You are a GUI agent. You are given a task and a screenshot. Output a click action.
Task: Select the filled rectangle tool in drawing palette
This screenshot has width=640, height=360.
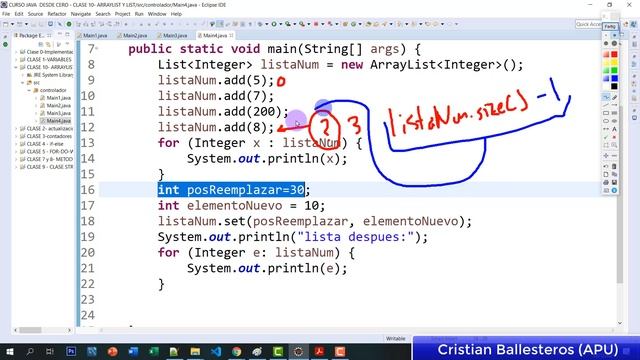pyautogui.click(x=614, y=113)
